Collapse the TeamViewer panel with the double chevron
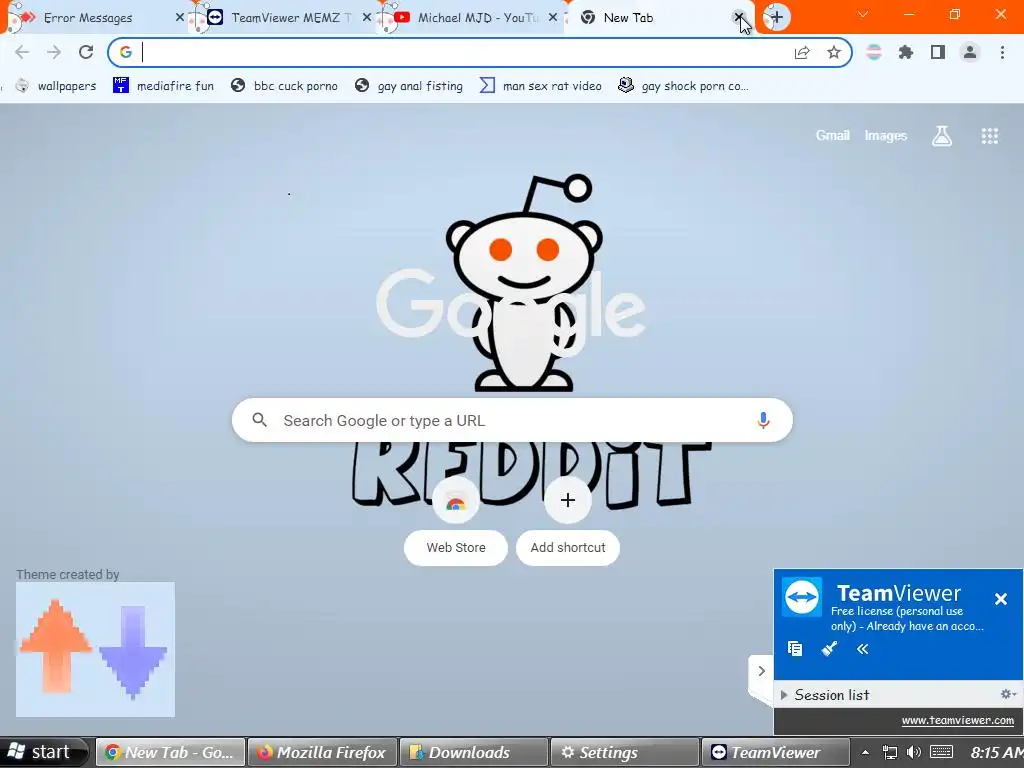 (863, 648)
